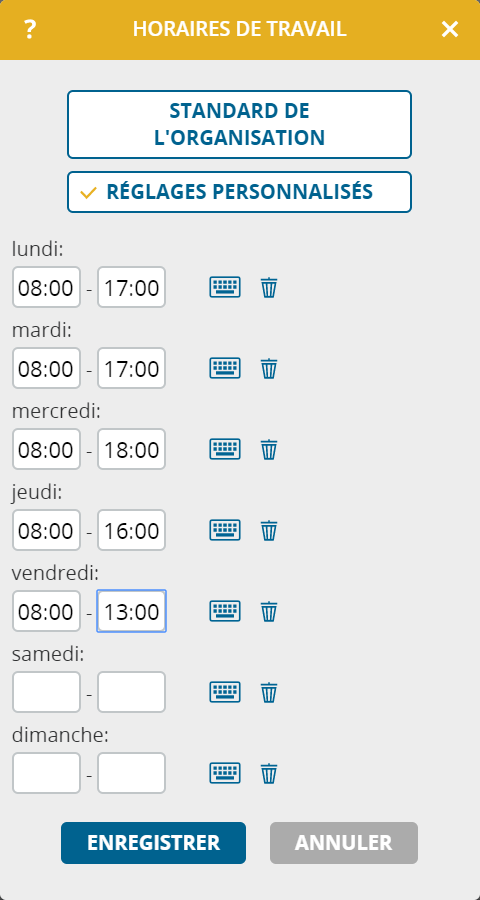
Task: Open keyboard entry for lundi hours
Action: click(x=224, y=287)
